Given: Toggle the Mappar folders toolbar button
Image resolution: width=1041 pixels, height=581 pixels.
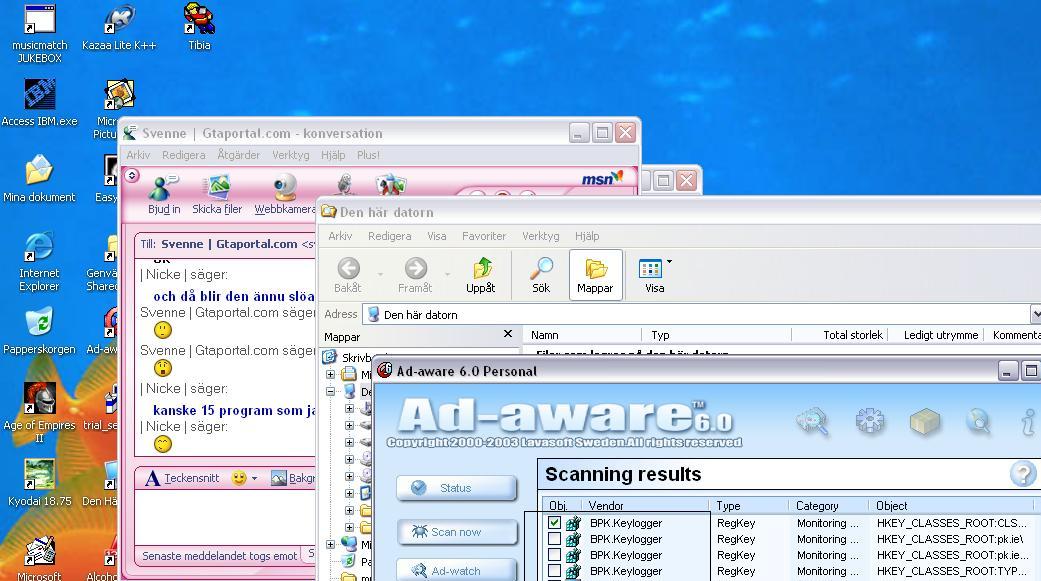Looking at the screenshot, I should coord(596,275).
